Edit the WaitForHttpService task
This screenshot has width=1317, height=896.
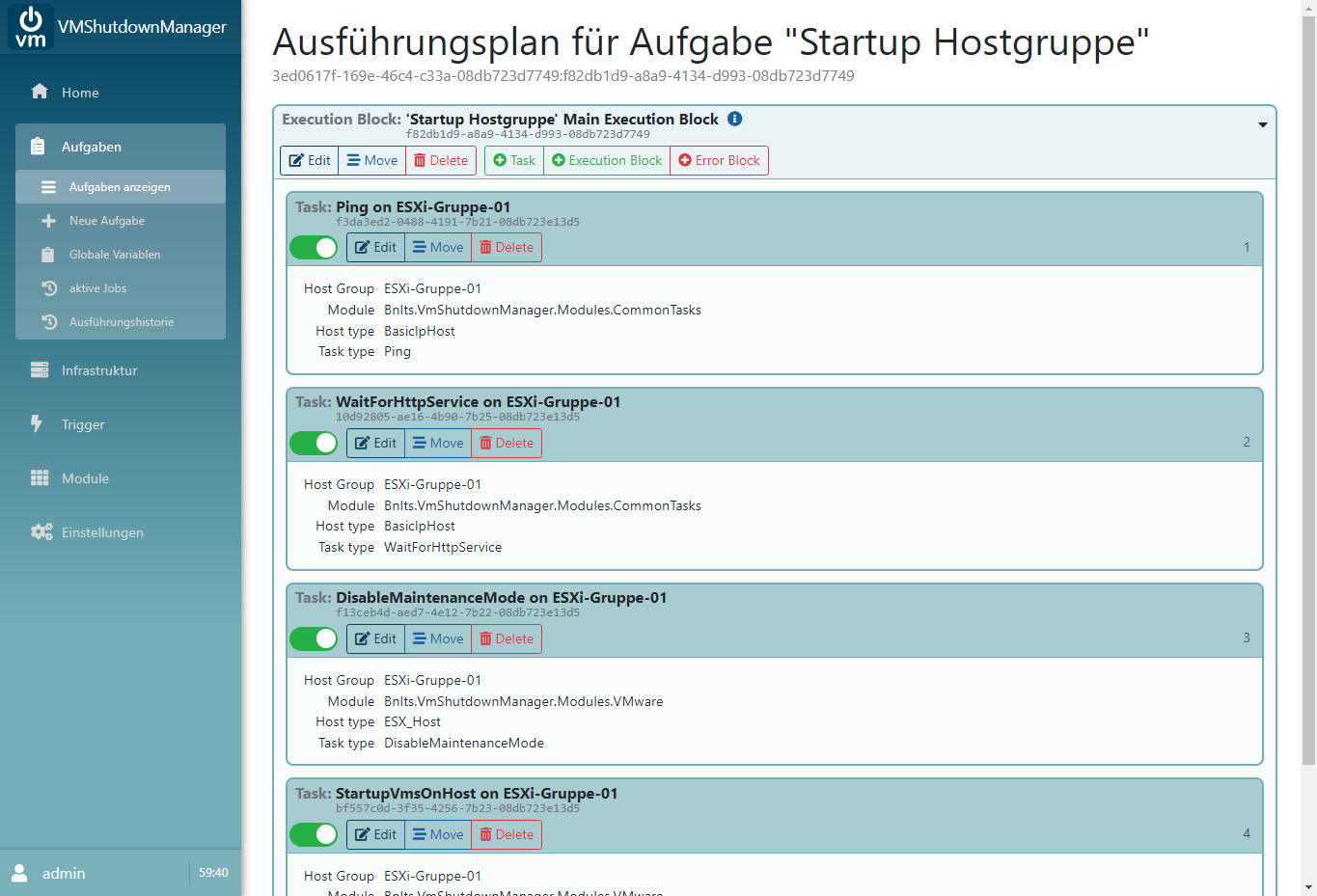click(x=376, y=444)
